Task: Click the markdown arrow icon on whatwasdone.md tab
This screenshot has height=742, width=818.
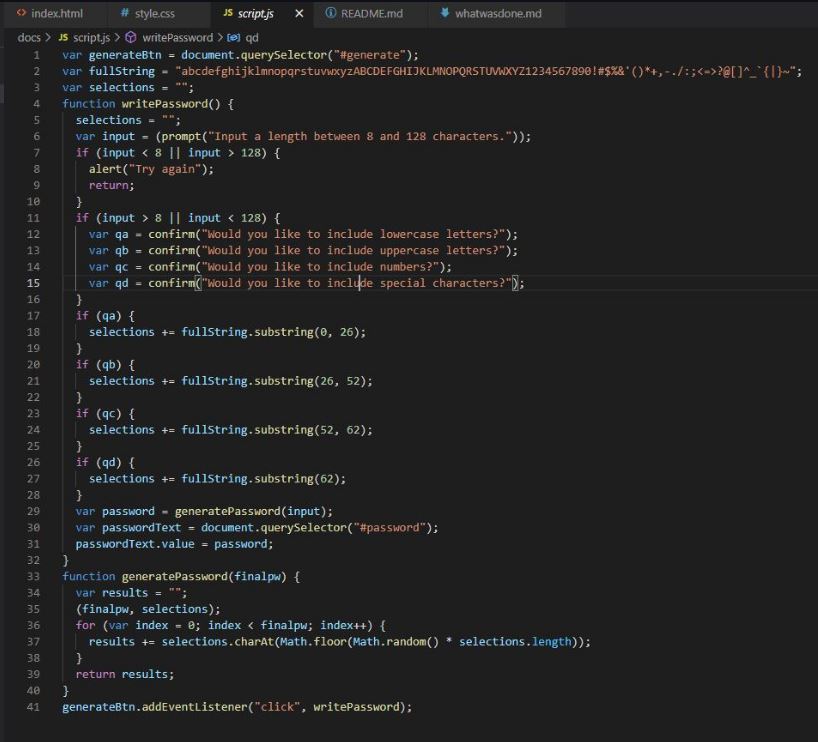Action: point(444,13)
